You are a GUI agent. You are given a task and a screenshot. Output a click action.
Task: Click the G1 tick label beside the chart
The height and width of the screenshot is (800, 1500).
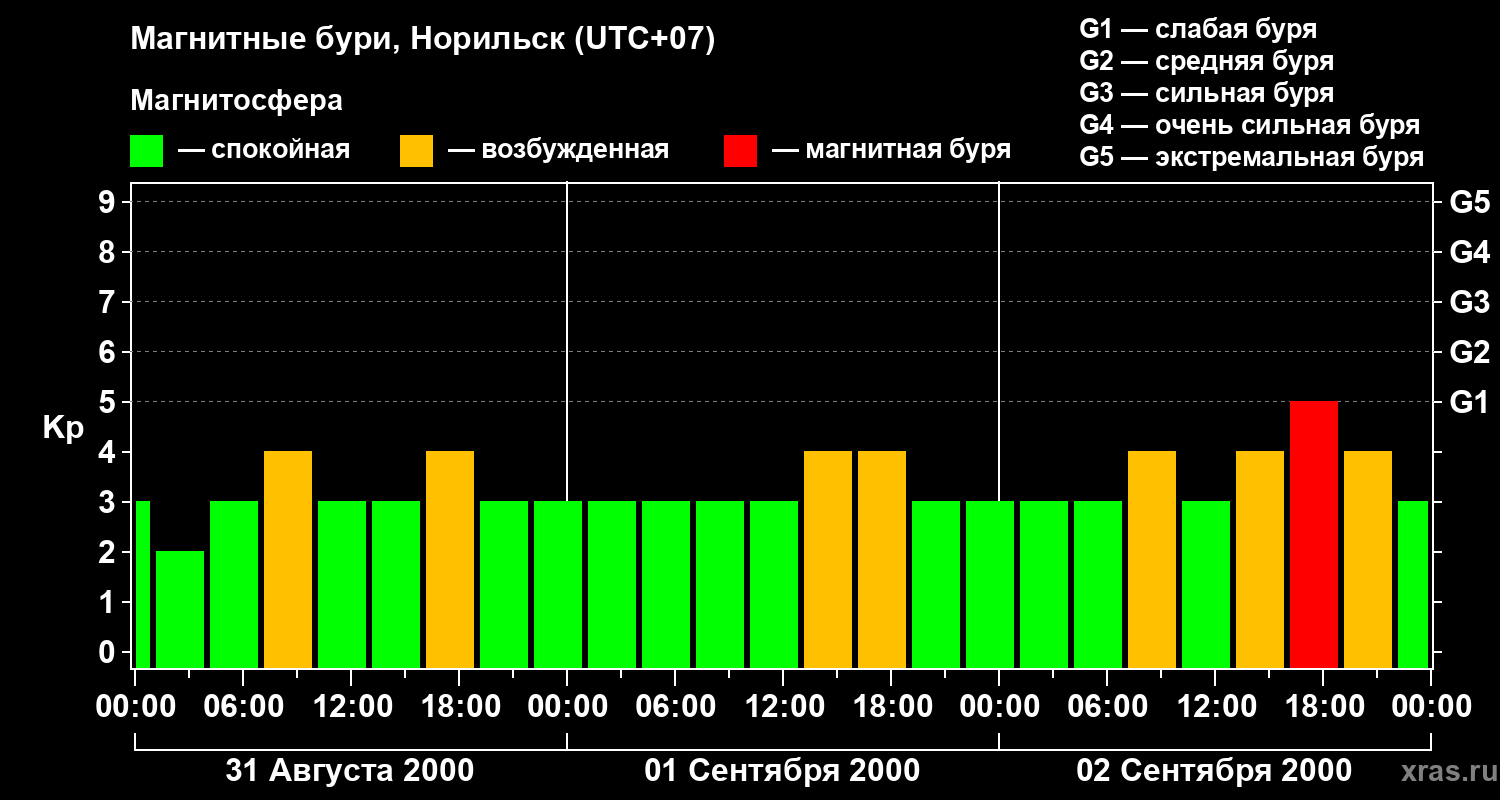click(1469, 402)
